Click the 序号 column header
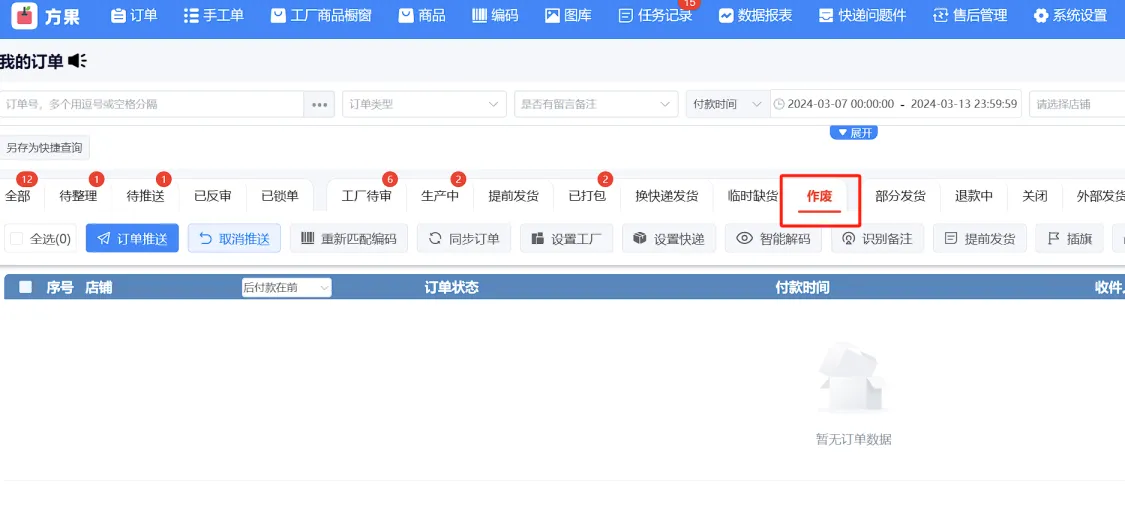The image size is (1125, 524). click(60, 288)
